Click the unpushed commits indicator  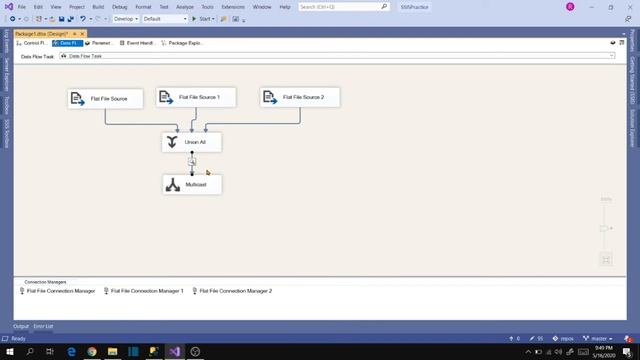(514, 338)
